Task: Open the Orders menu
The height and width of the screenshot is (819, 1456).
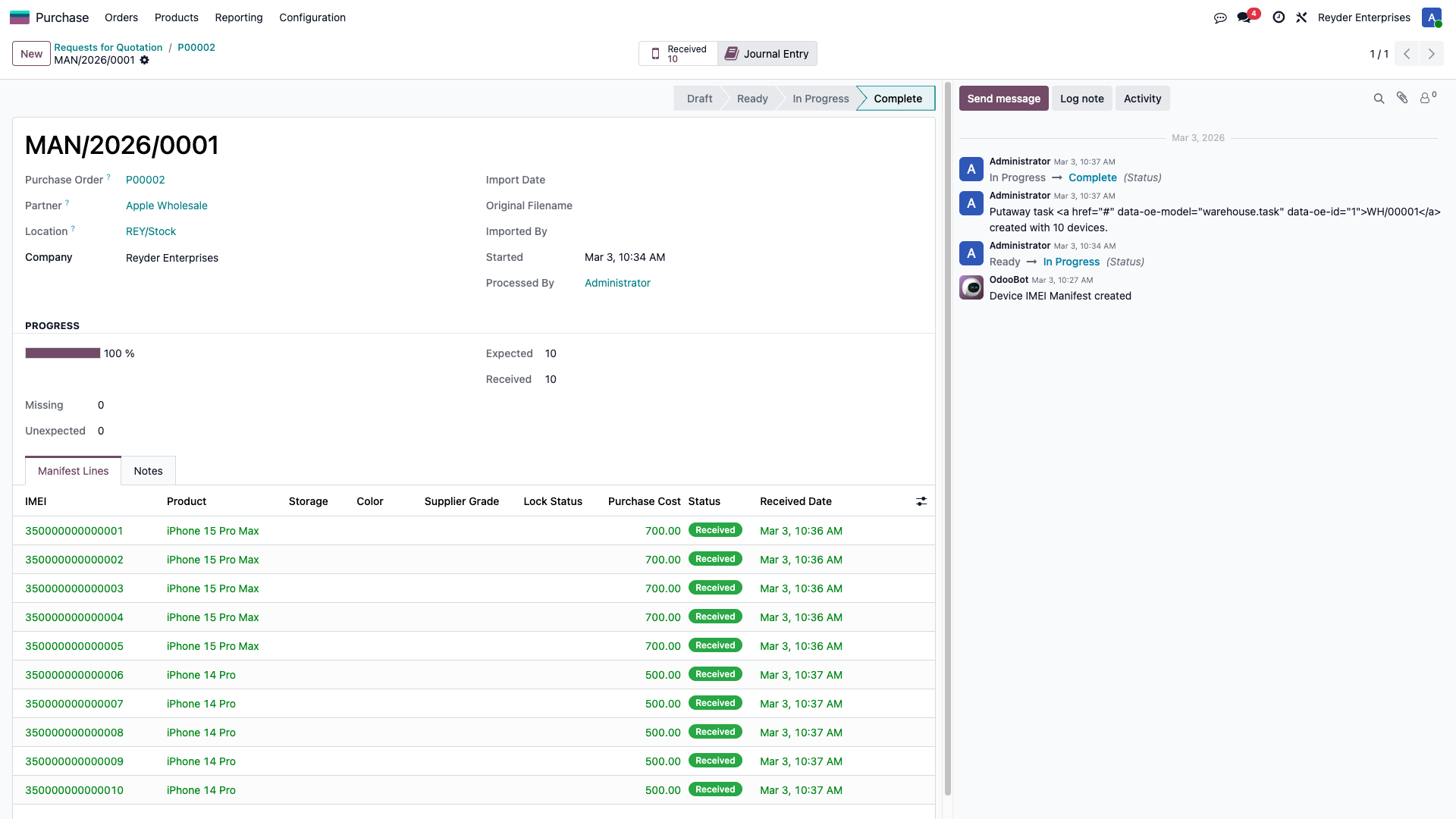Action: 121,17
